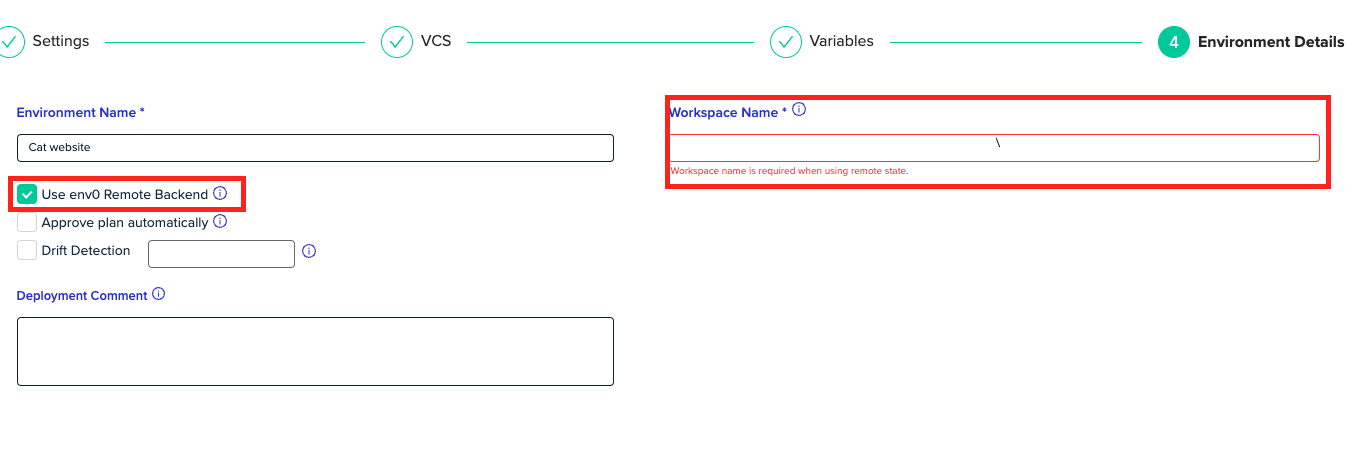This screenshot has height=450, width=1368.
Task: Click the Deployment Comment label
Action: pyautogui.click(x=82, y=296)
